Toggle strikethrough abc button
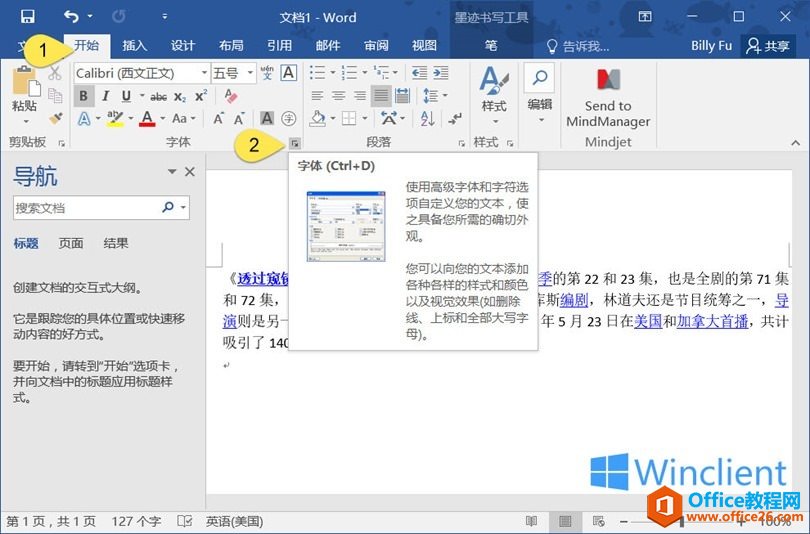The width and height of the screenshot is (810, 534). pyautogui.click(x=159, y=97)
